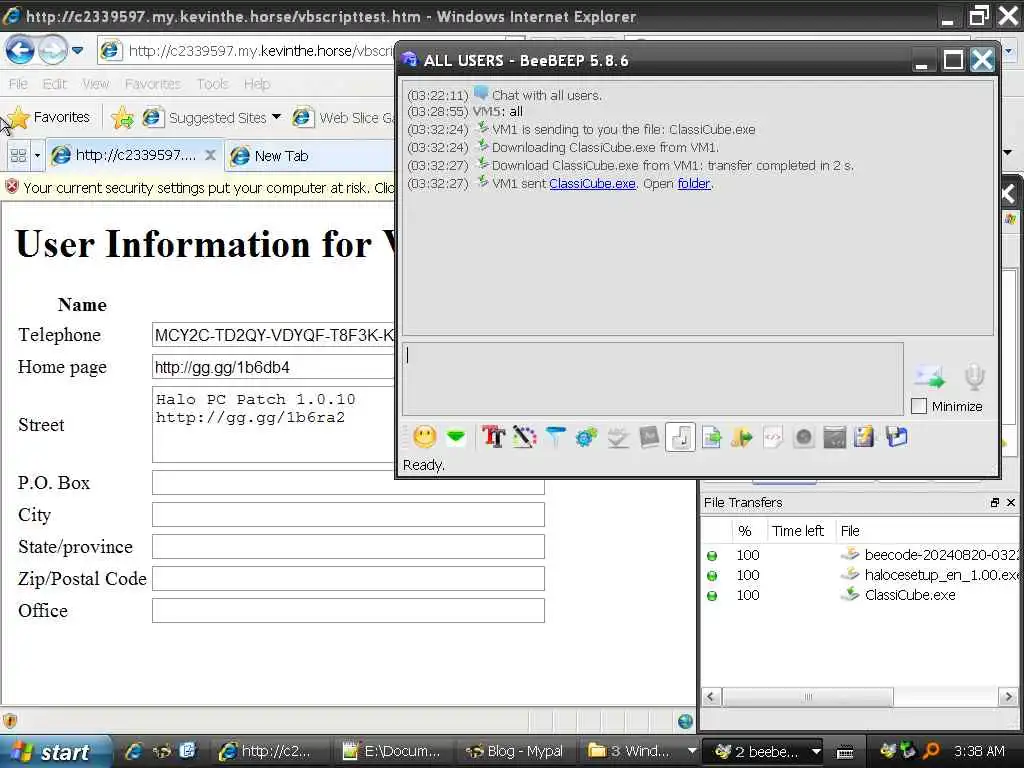
Task: Expand the Suggested Sites dropdown
Action: [276, 117]
